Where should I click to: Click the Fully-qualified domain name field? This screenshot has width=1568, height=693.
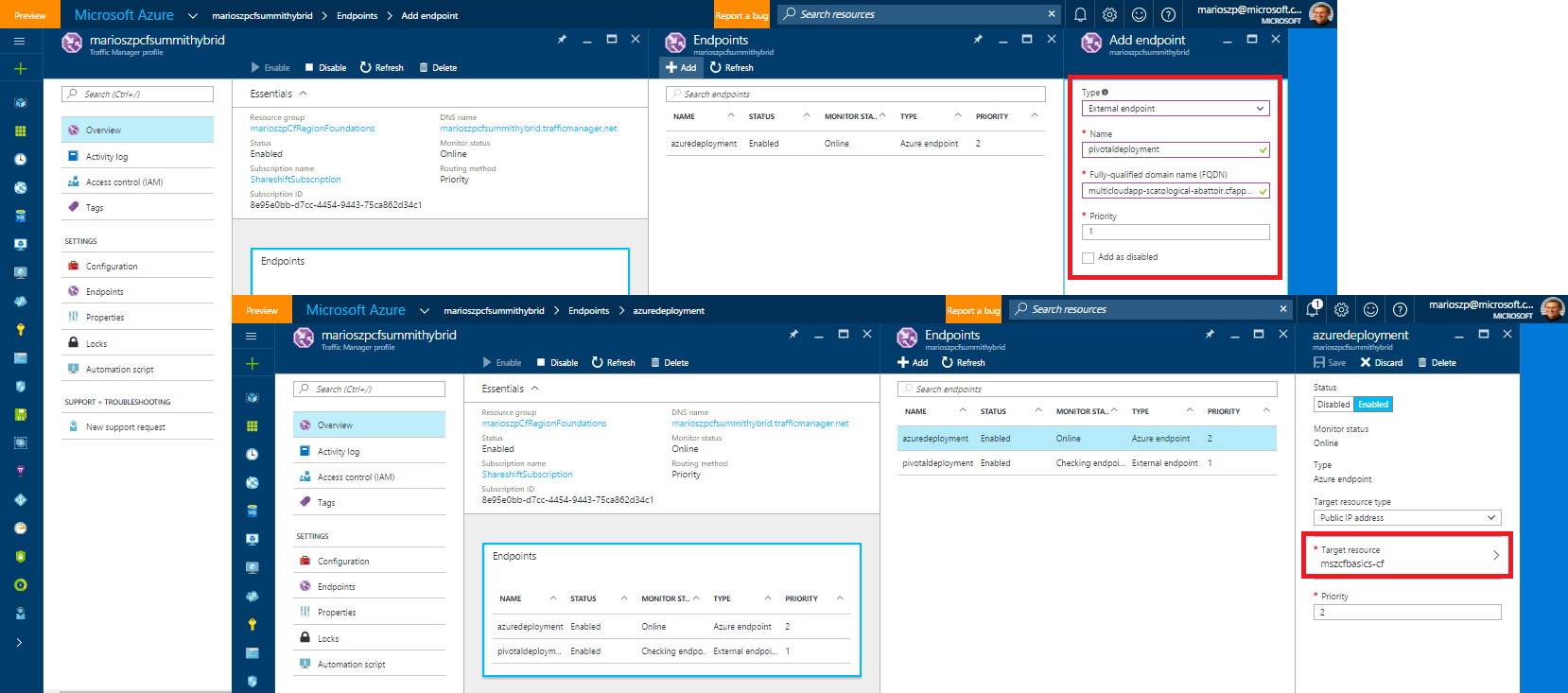point(1176,191)
